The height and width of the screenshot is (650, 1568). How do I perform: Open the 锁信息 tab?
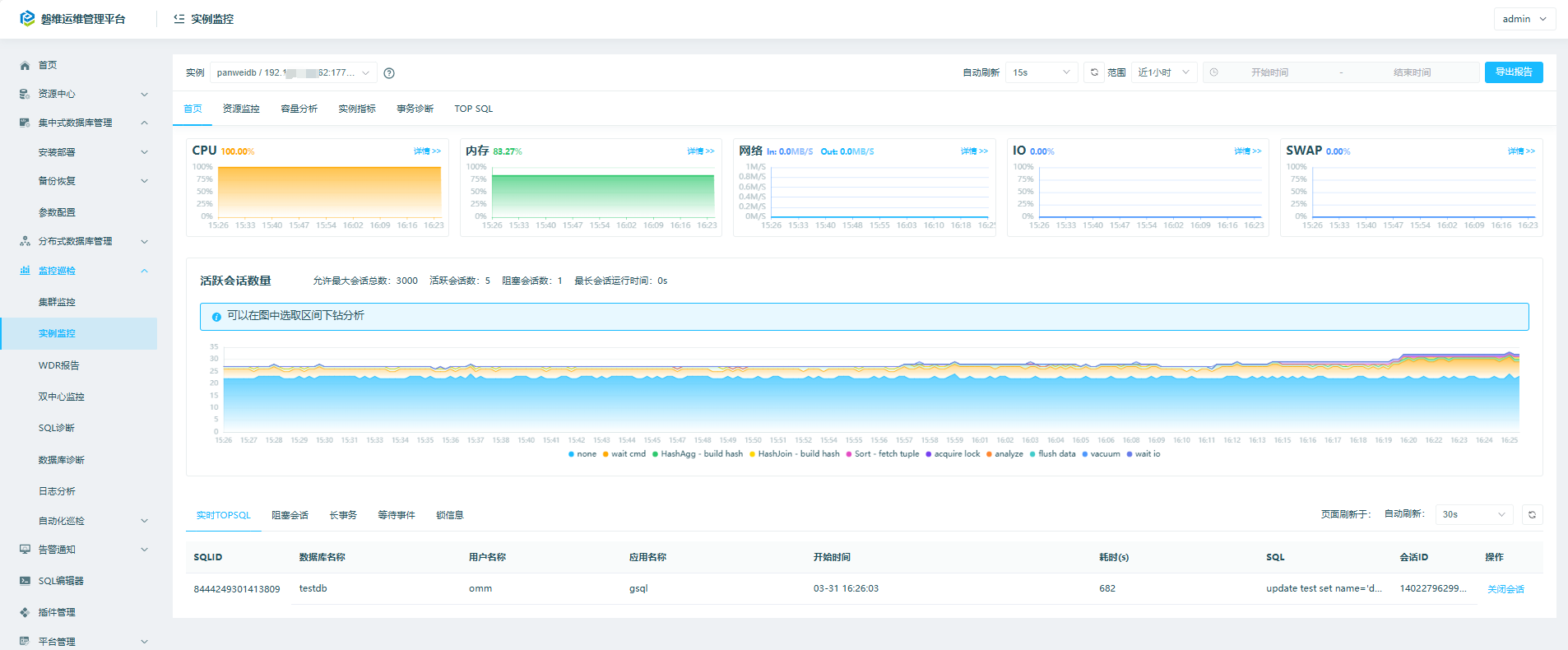450,515
